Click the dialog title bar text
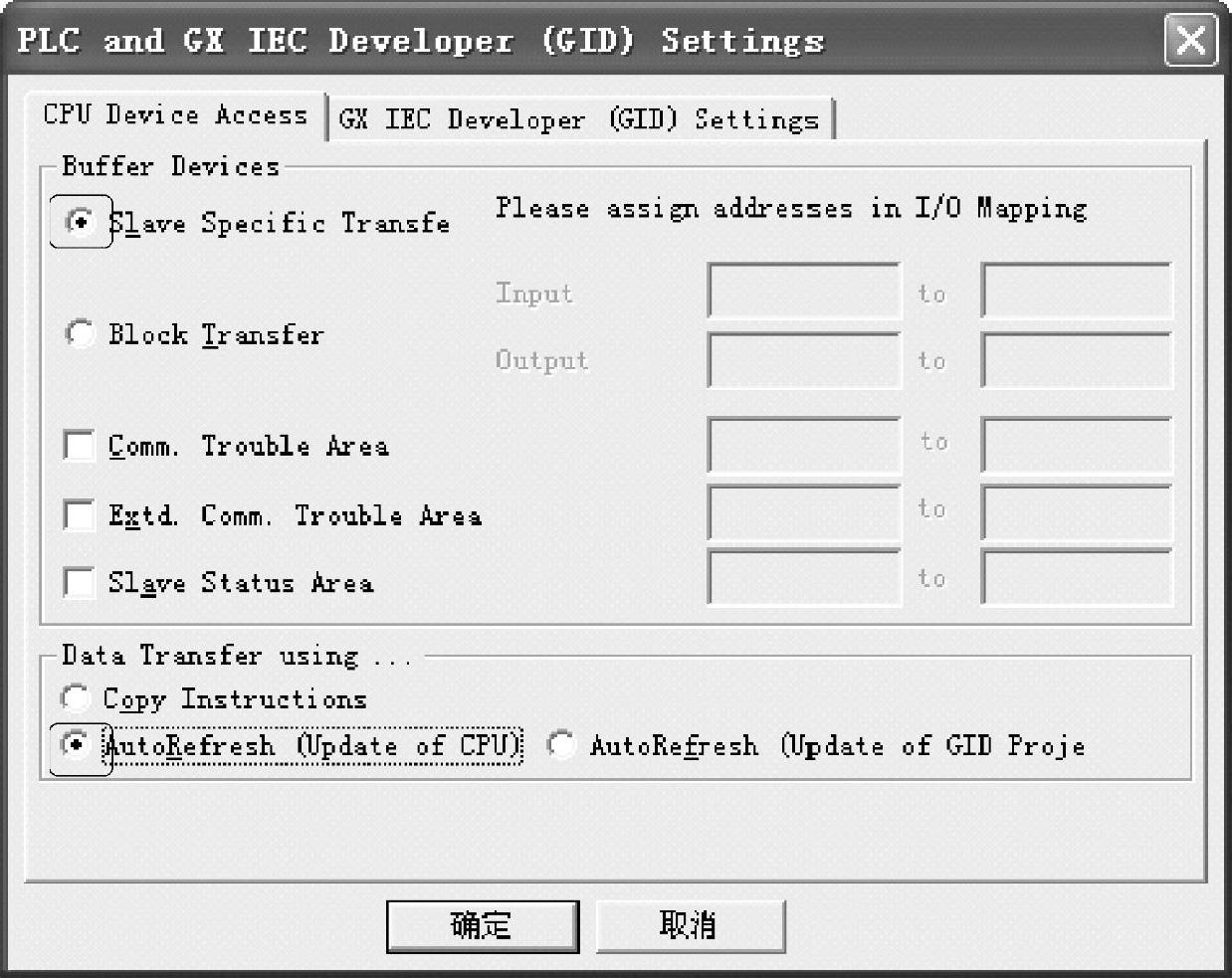This screenshot has width=1232, height=978. pyautogui.click(x=421, y=40)
